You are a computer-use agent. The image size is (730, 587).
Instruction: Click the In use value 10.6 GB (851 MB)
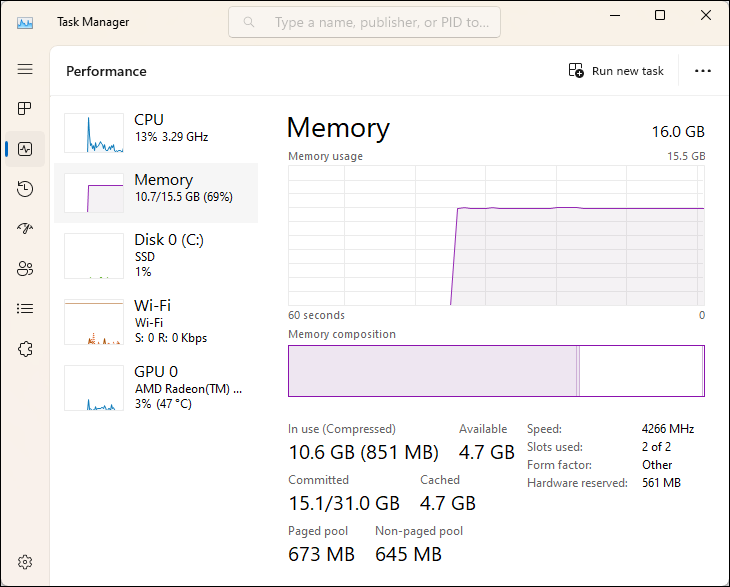364,452
